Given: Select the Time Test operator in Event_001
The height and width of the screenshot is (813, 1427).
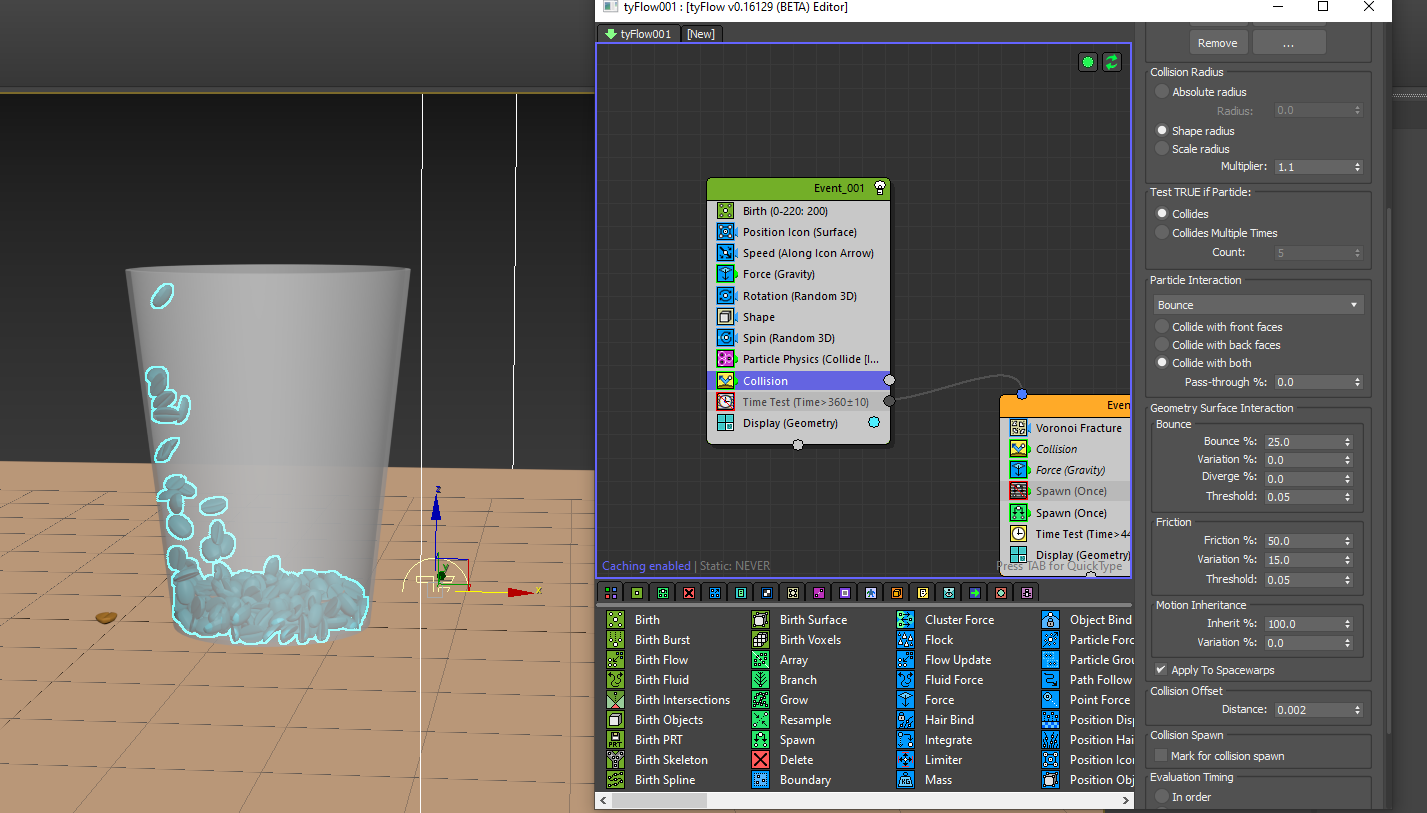Looking at the screenshot, I should point(798,402).
